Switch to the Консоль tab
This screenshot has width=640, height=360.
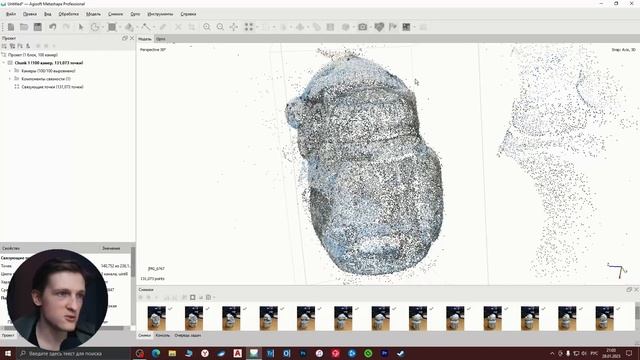pyautogui.click(x=162, y=335)
